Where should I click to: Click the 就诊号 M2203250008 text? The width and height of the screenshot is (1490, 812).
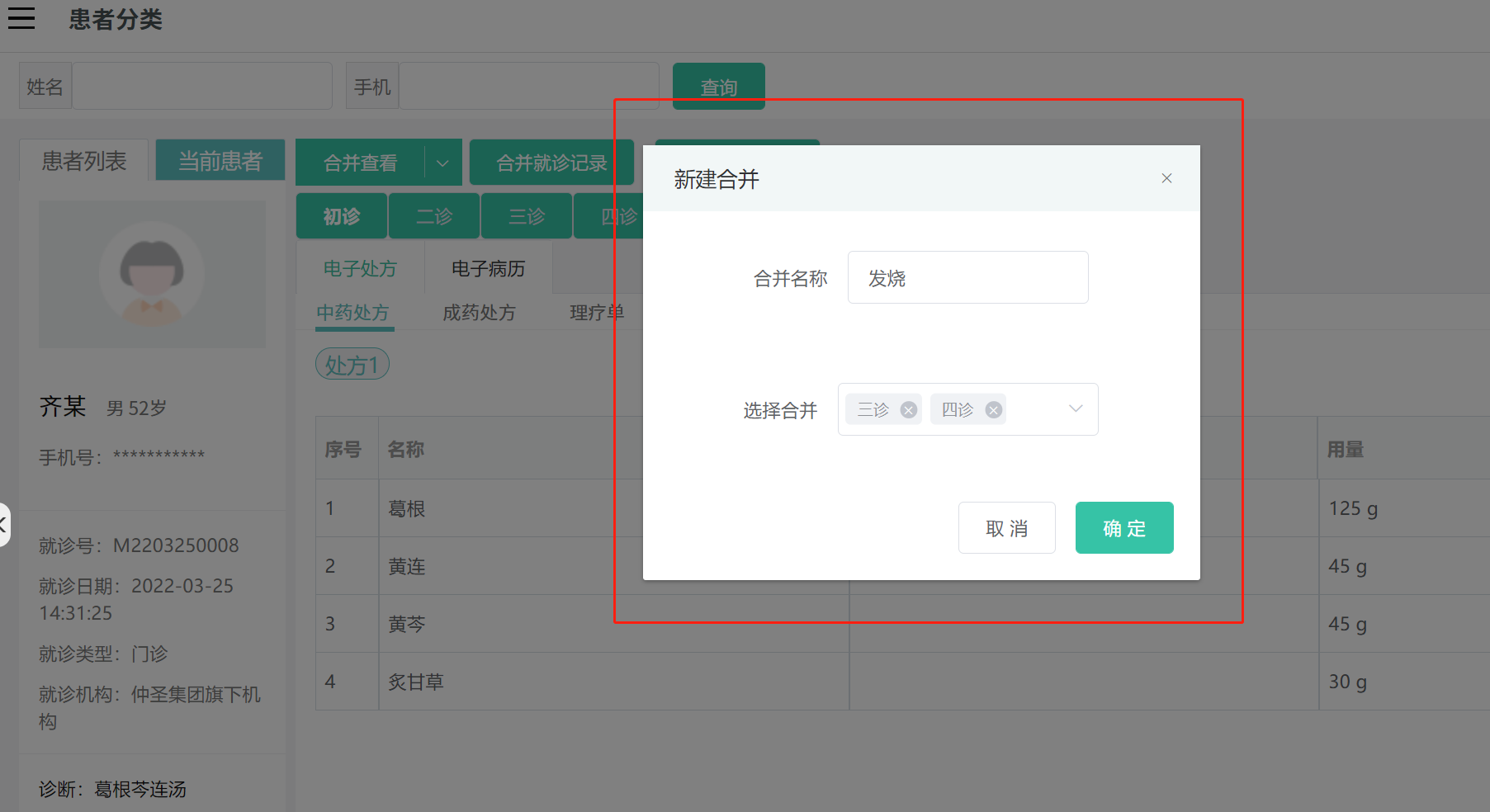139,545
